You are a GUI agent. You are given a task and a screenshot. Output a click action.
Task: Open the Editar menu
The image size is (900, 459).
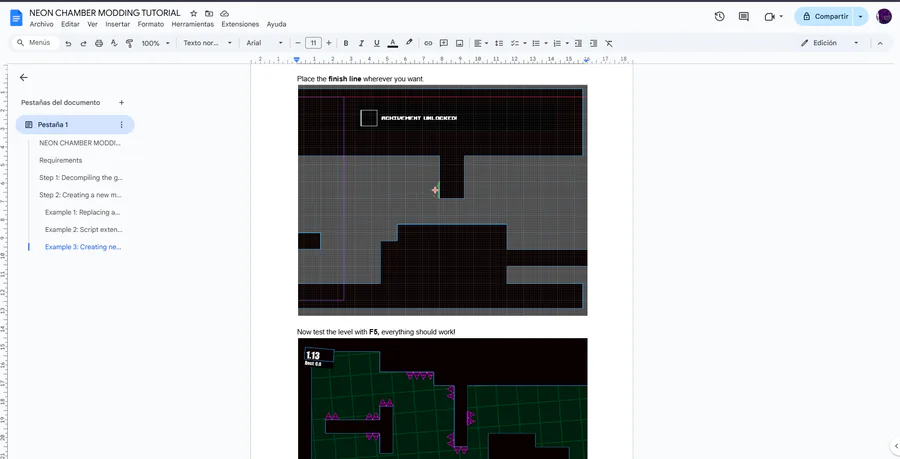tap(71, 24)
